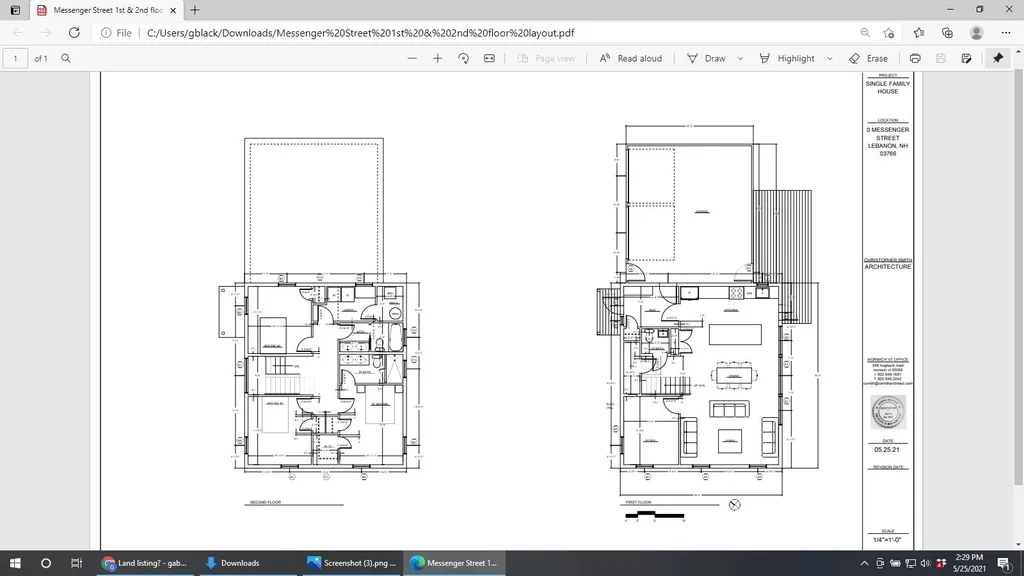Image resolution: width=1024 pixels, height=576 pixels.
Task: Expand the Highlight color dropdown arrow
Action: [830, 58]
